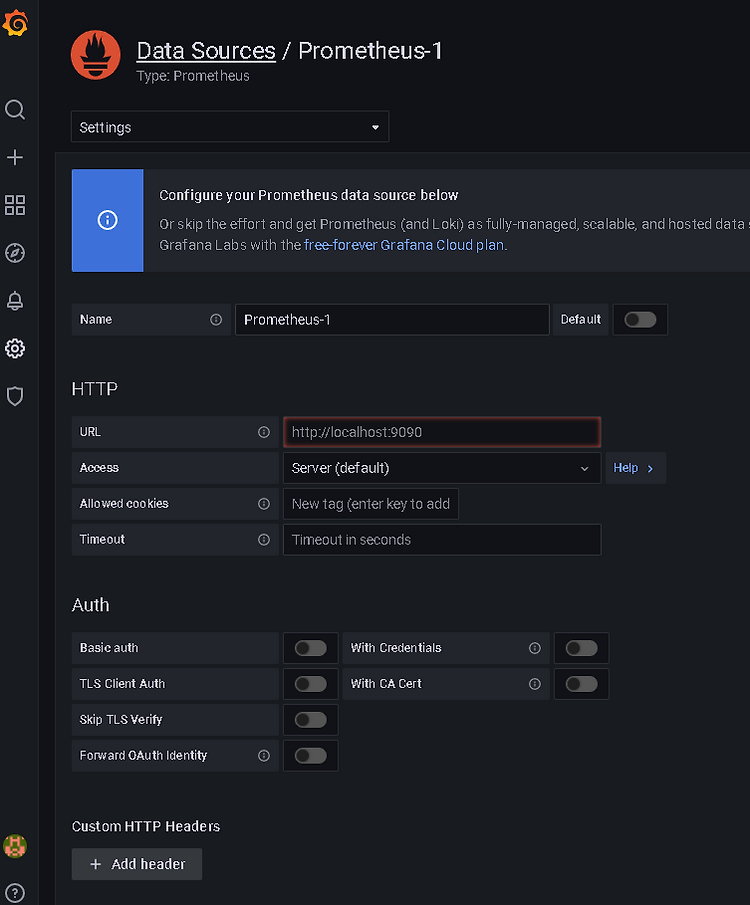Image resolution: width=750 pixels, height=905 pixels.
Task: Go back to Data Sources list link
Action: pos(206,51)
